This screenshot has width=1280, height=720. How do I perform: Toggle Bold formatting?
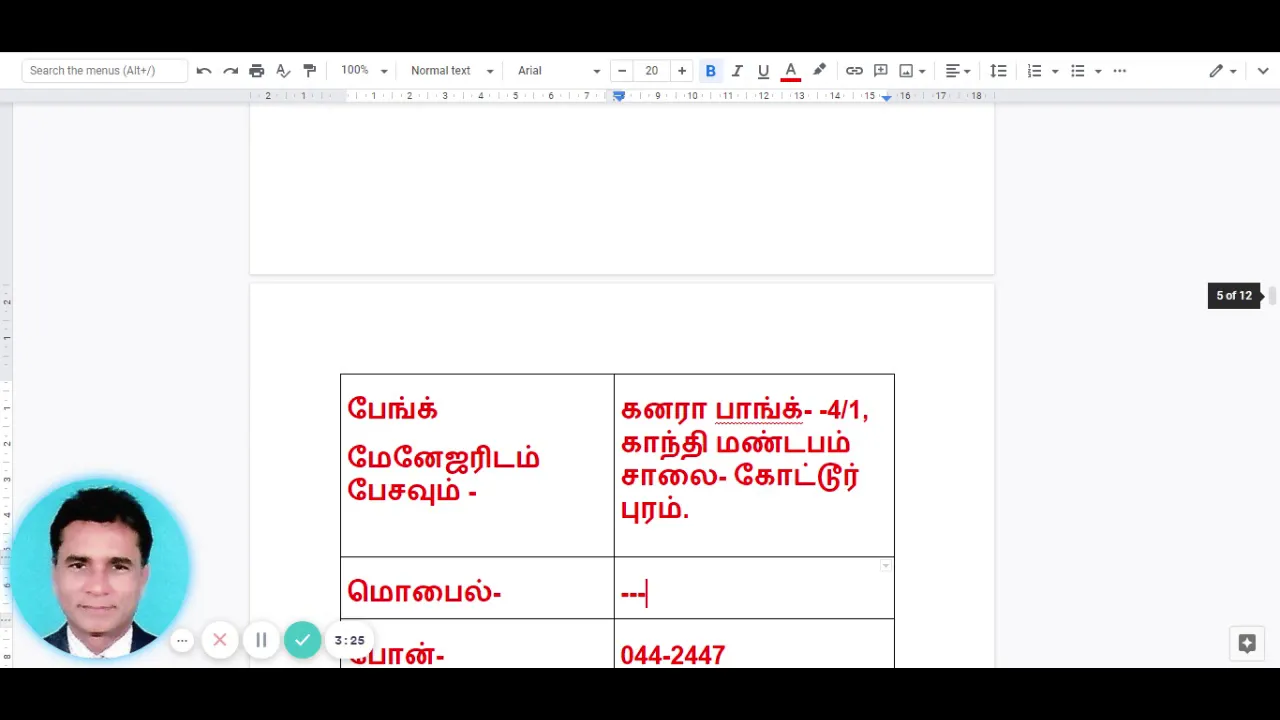coord(711,71)
